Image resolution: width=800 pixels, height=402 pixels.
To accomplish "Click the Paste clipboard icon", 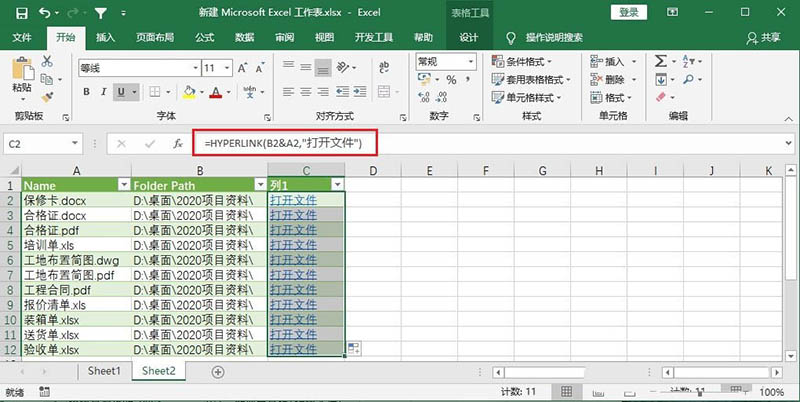I will 21,69.
